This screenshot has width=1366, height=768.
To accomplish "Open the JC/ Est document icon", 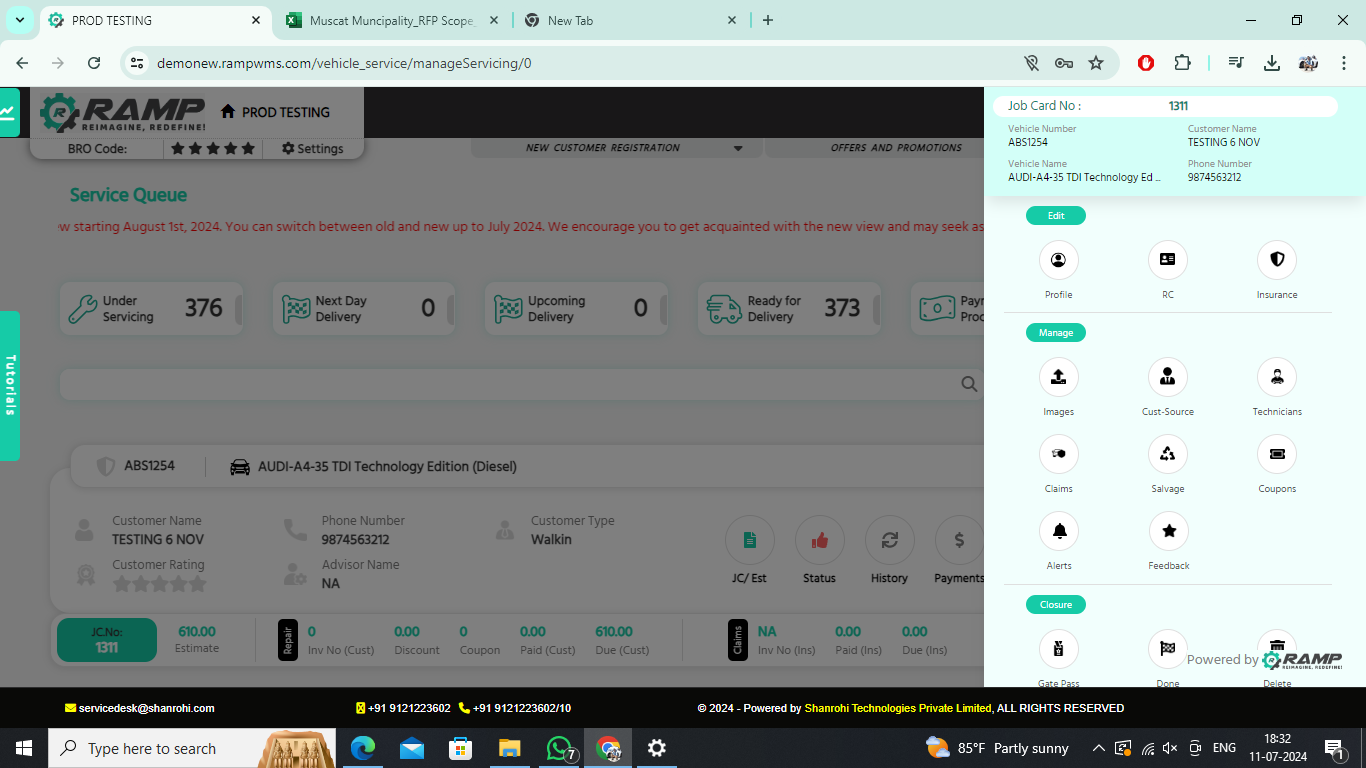I will [749, 542].
